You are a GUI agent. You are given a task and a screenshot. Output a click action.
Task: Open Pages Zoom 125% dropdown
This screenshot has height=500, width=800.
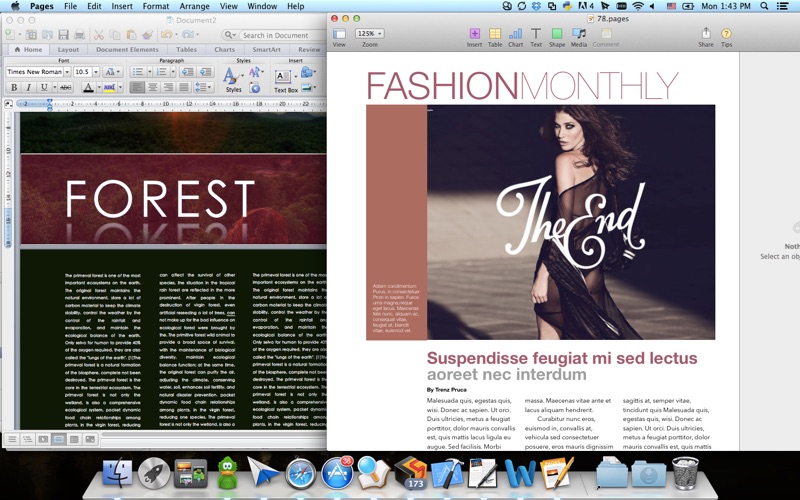[369, 34]
